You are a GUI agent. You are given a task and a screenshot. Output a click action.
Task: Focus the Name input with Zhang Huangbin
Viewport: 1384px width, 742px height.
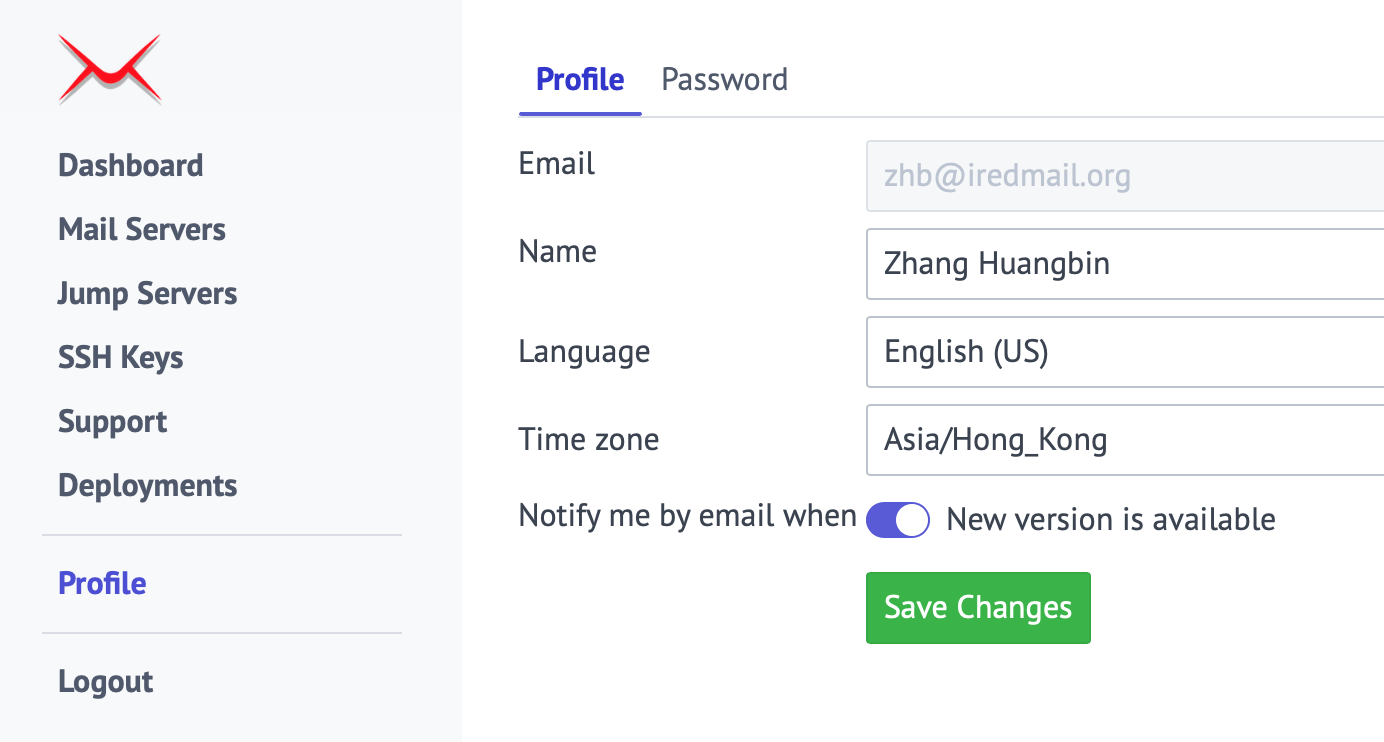(x=1125, y=264)
